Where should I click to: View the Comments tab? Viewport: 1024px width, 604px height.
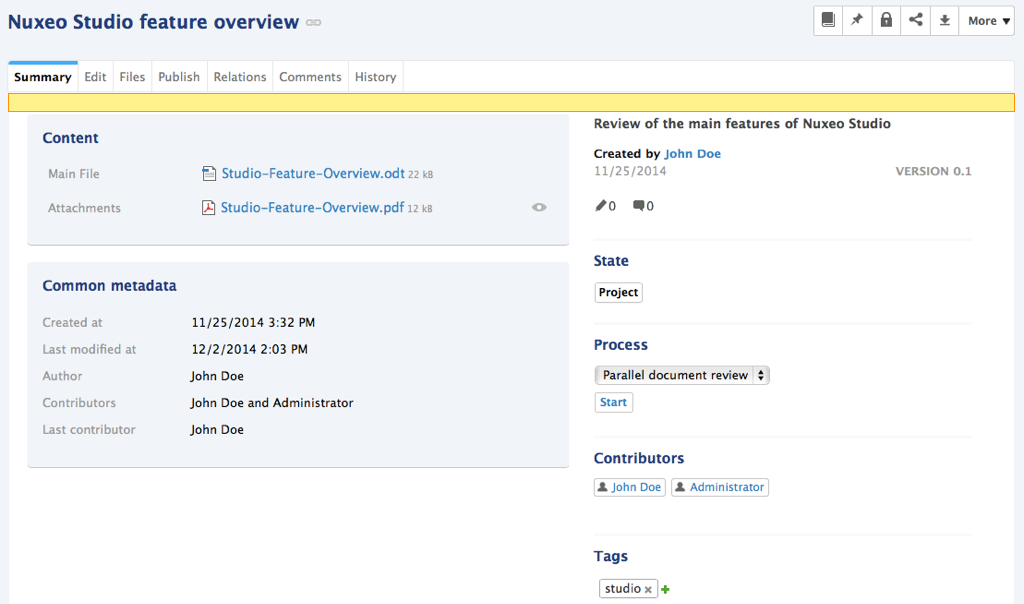pyautogui.click(x=310, y=77)
